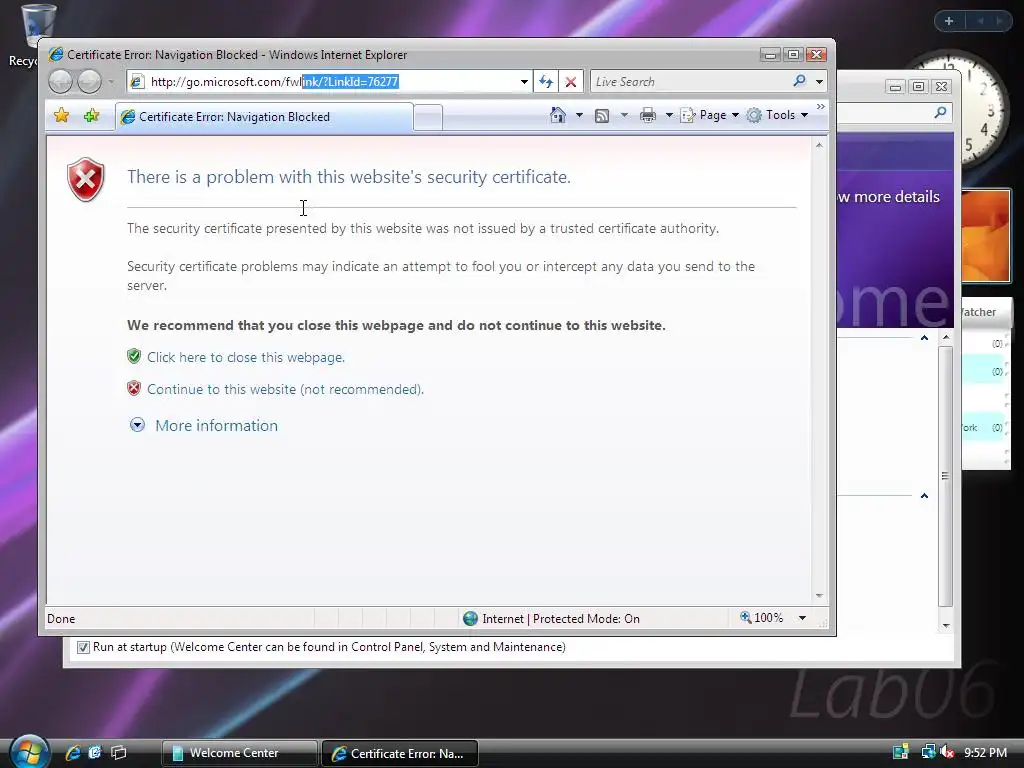Viewport: 1024px width, 768px height.
Task: Print the page with printer icon
Action: pyautogui.click(x=647, y=116)
